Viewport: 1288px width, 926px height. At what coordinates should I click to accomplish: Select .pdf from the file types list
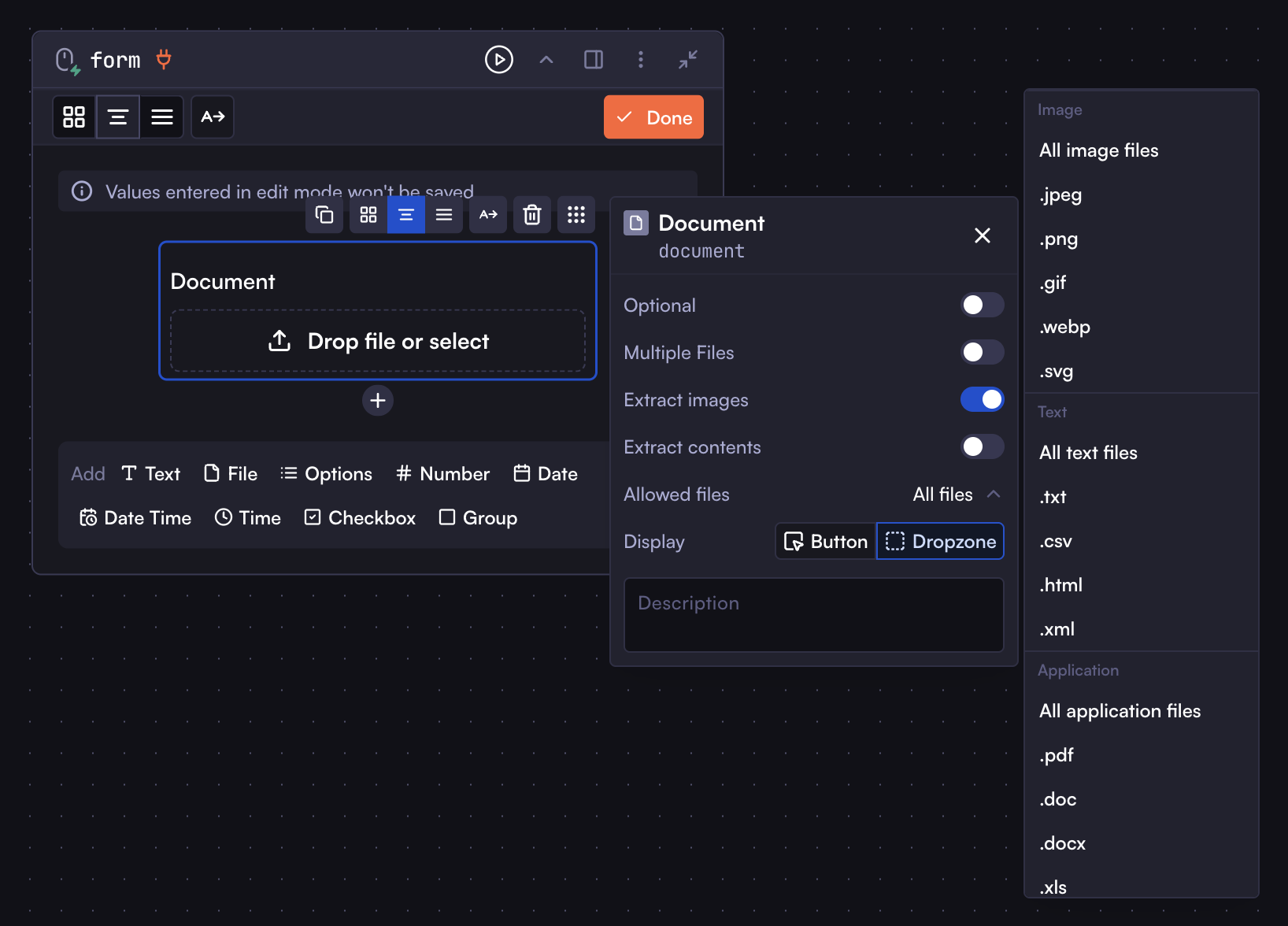pos(1057,754)
